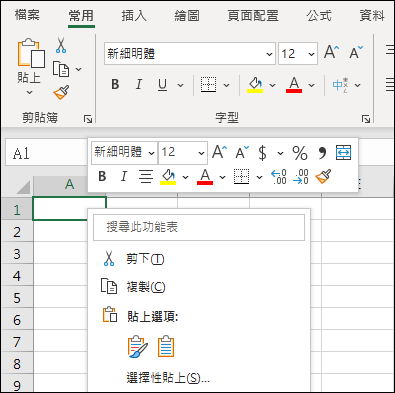Screen dimensions: 395x393
Task: Open the ribbon underline style dropdown arrow
Action: coord(180,85)
